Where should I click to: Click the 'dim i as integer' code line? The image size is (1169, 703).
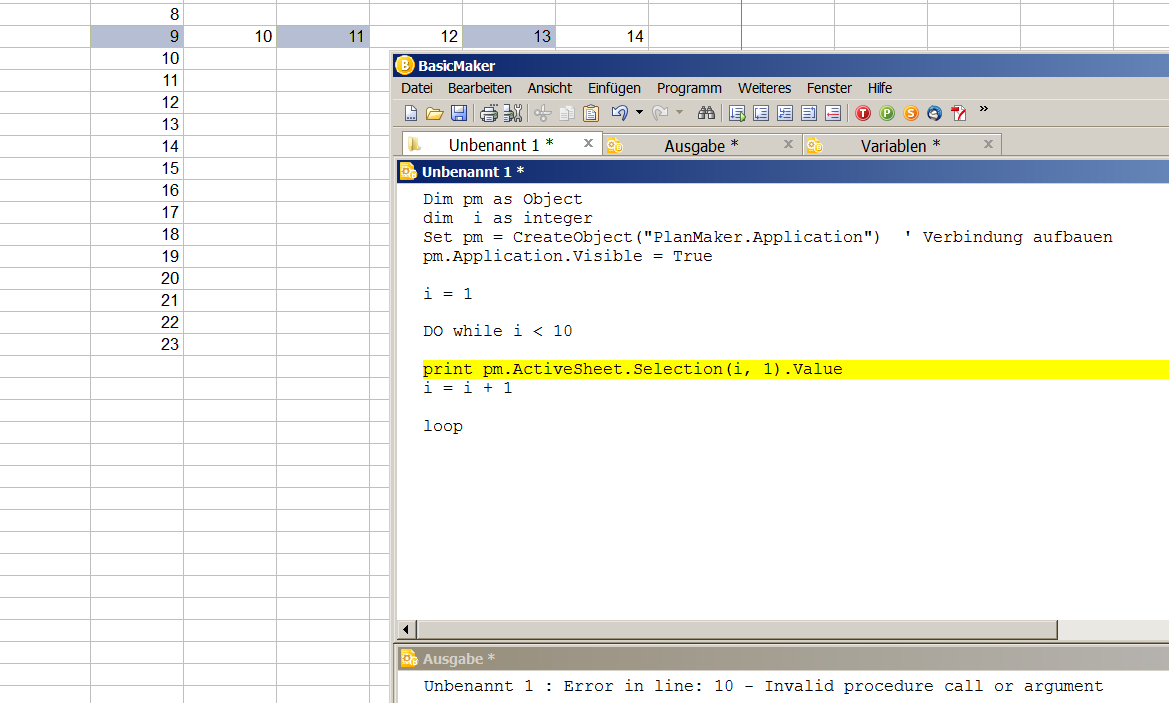tap(508, 218)
